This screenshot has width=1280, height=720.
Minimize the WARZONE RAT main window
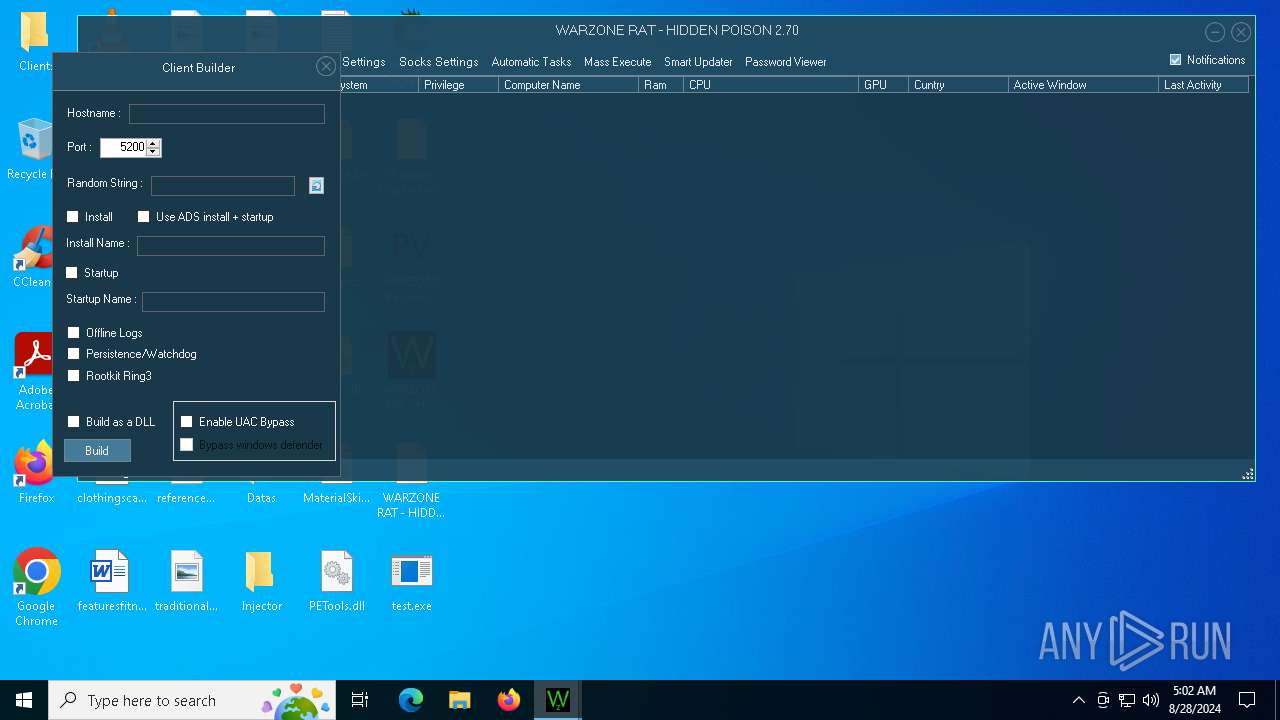[1214, 32]
